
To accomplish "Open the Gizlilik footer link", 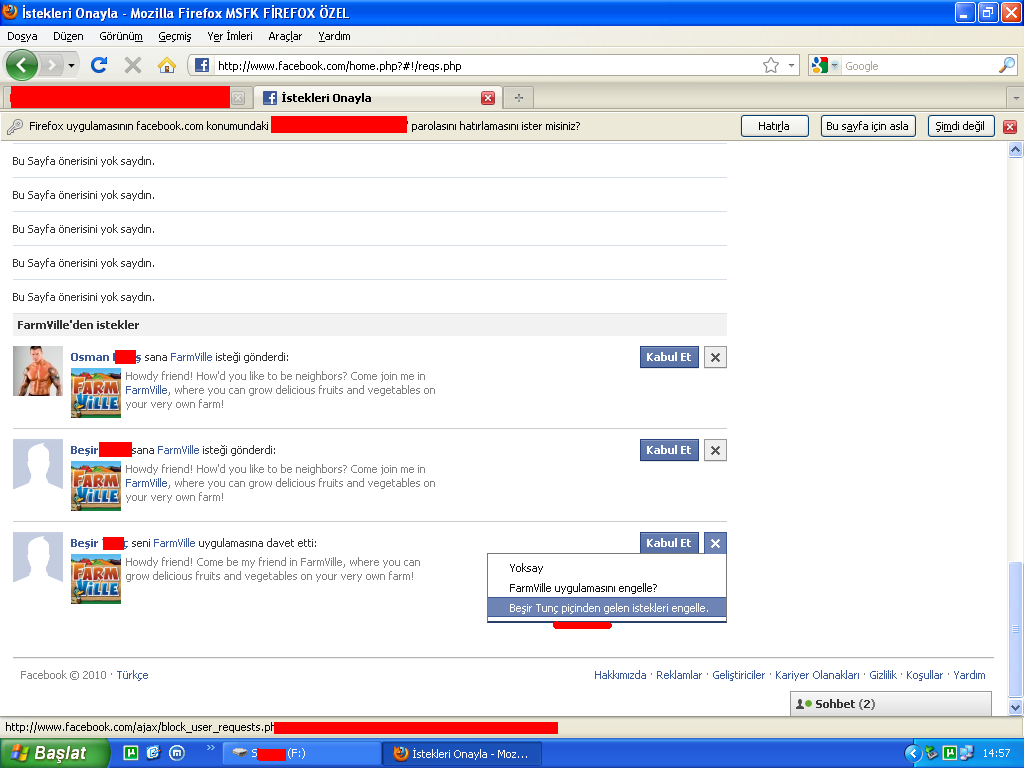I will pos(883,675).
